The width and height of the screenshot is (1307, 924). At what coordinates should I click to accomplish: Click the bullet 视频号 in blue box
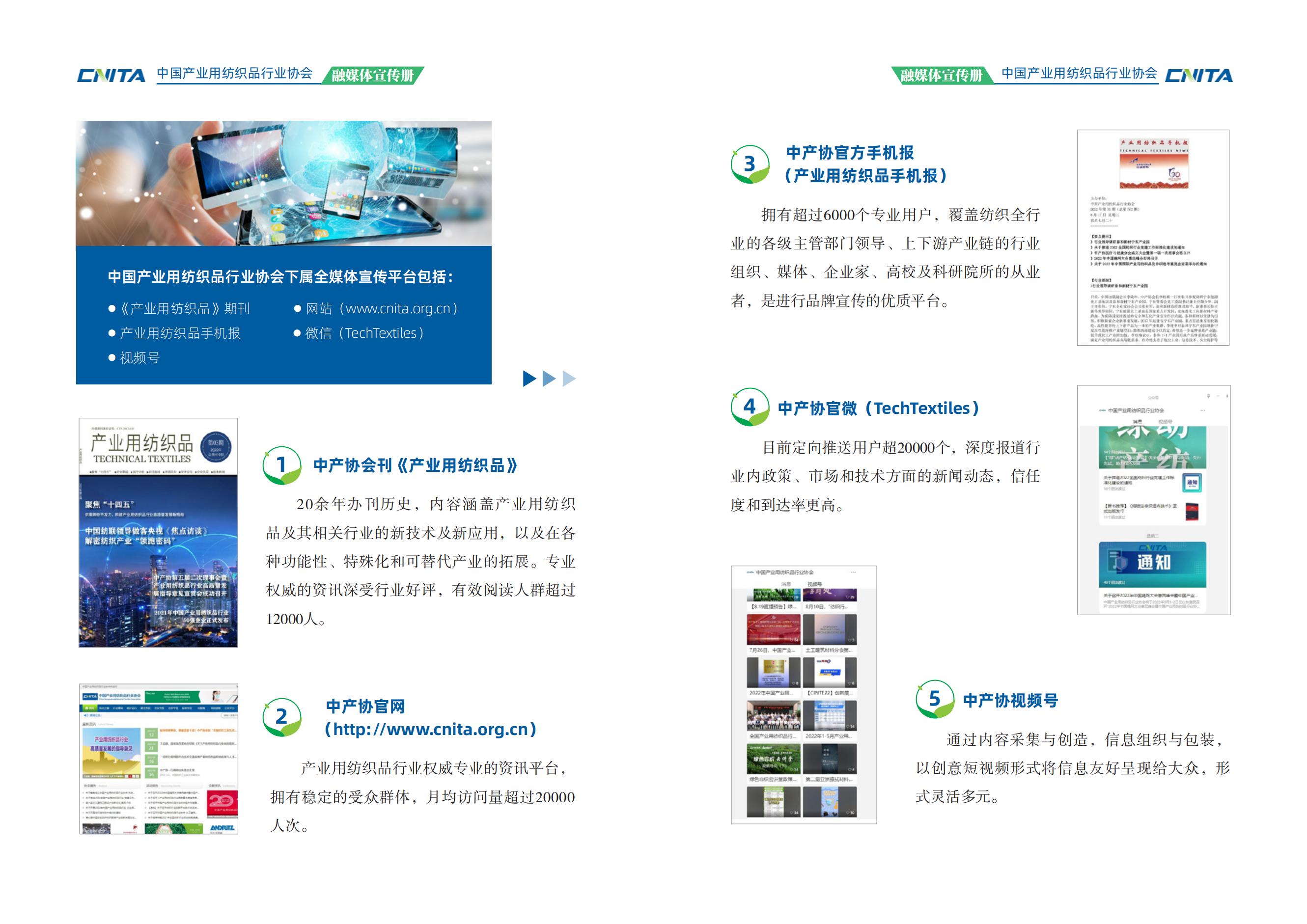point(135,357)
